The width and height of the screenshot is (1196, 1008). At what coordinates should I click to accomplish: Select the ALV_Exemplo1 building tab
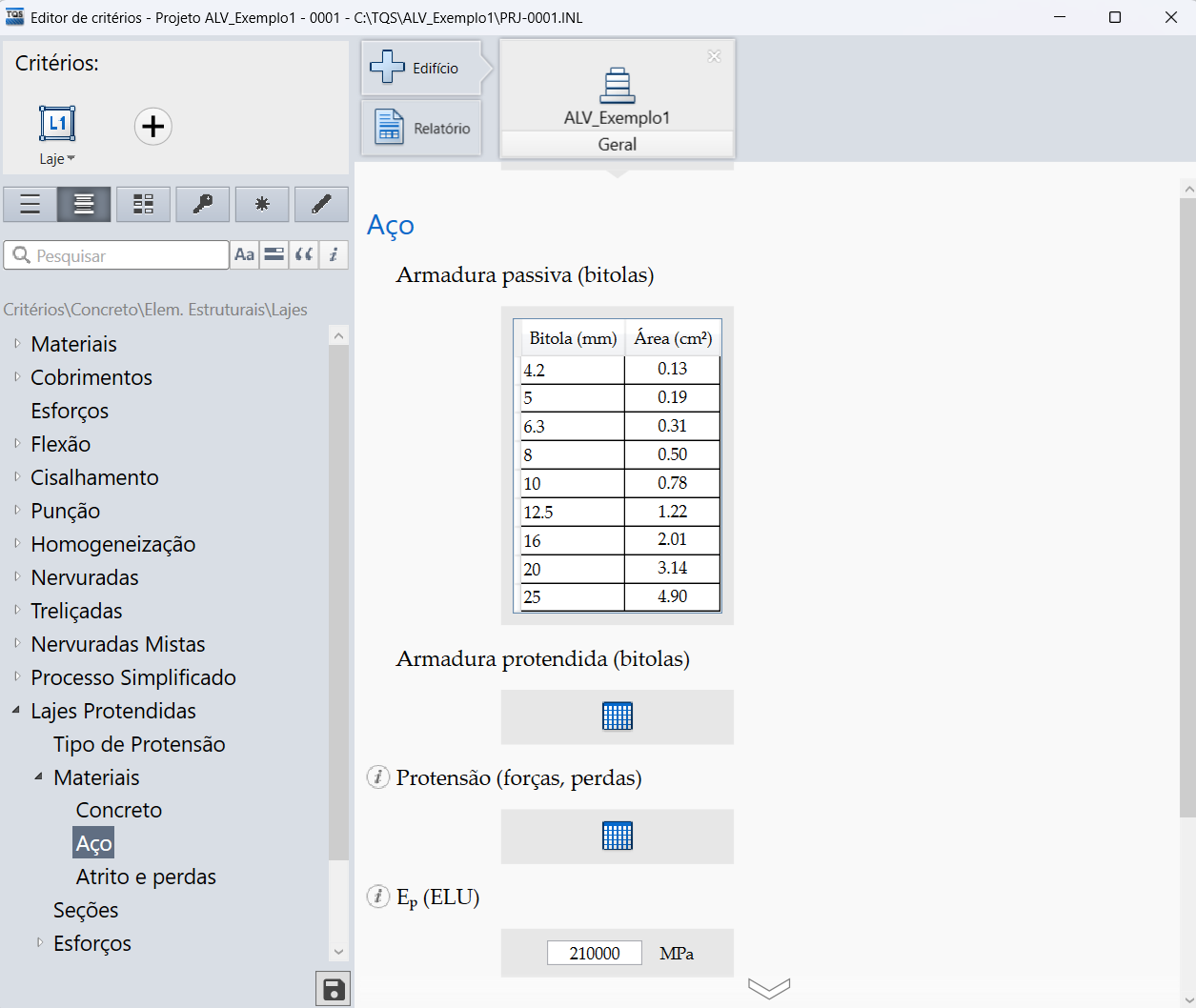click(x=617, y=97)
